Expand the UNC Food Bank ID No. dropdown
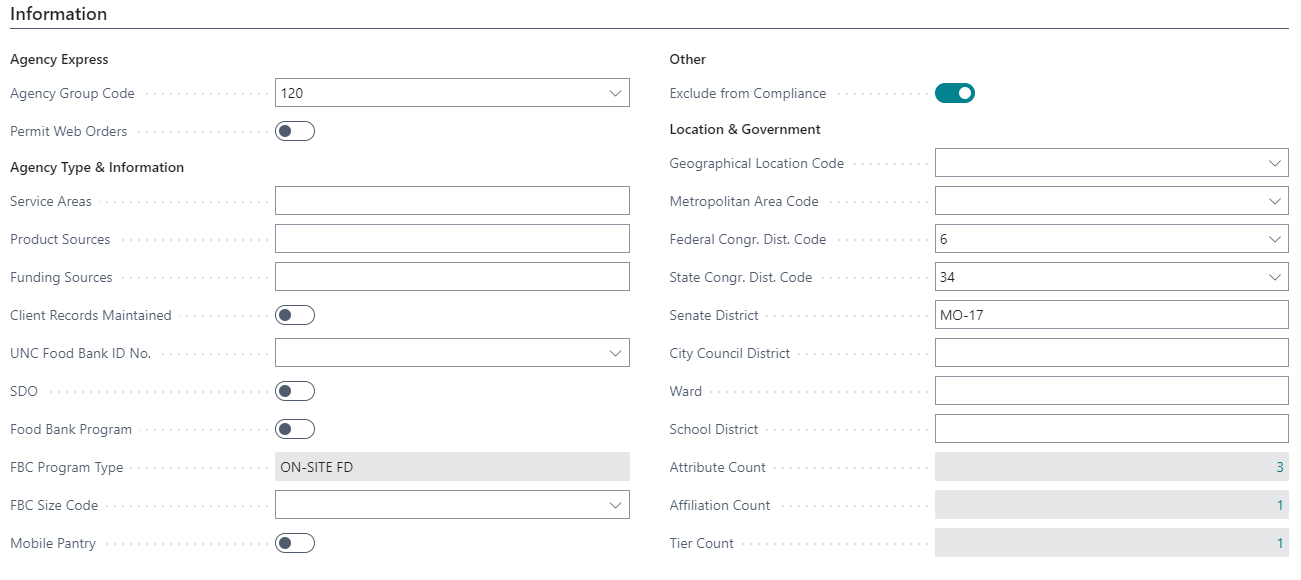Viewport: 1301px width, 580px height. tap(615, 353)
